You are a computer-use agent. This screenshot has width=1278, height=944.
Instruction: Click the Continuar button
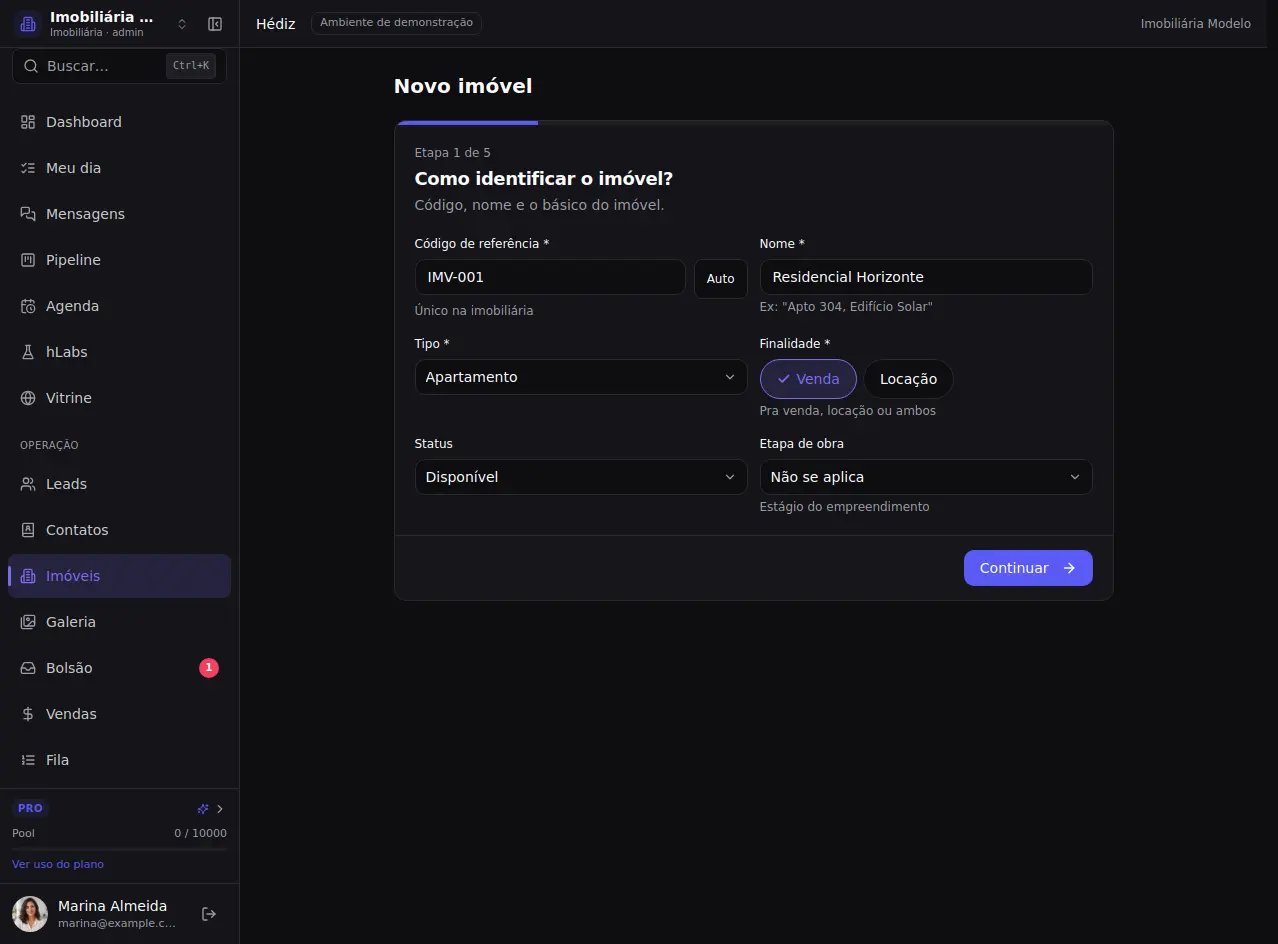(x=1028, y=568)
